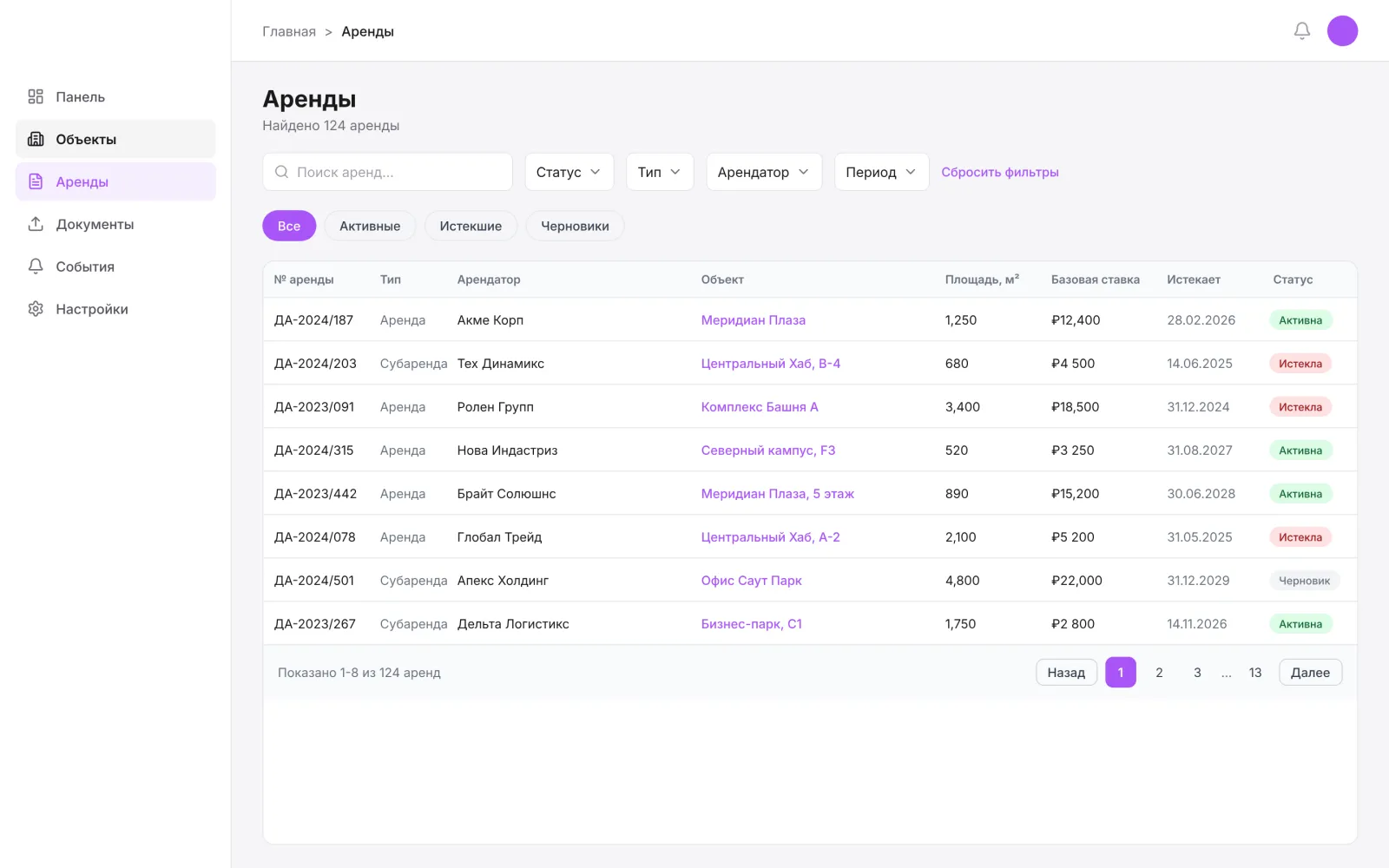
Task: Click the Далее pagination button
Action: [1310, 673]
